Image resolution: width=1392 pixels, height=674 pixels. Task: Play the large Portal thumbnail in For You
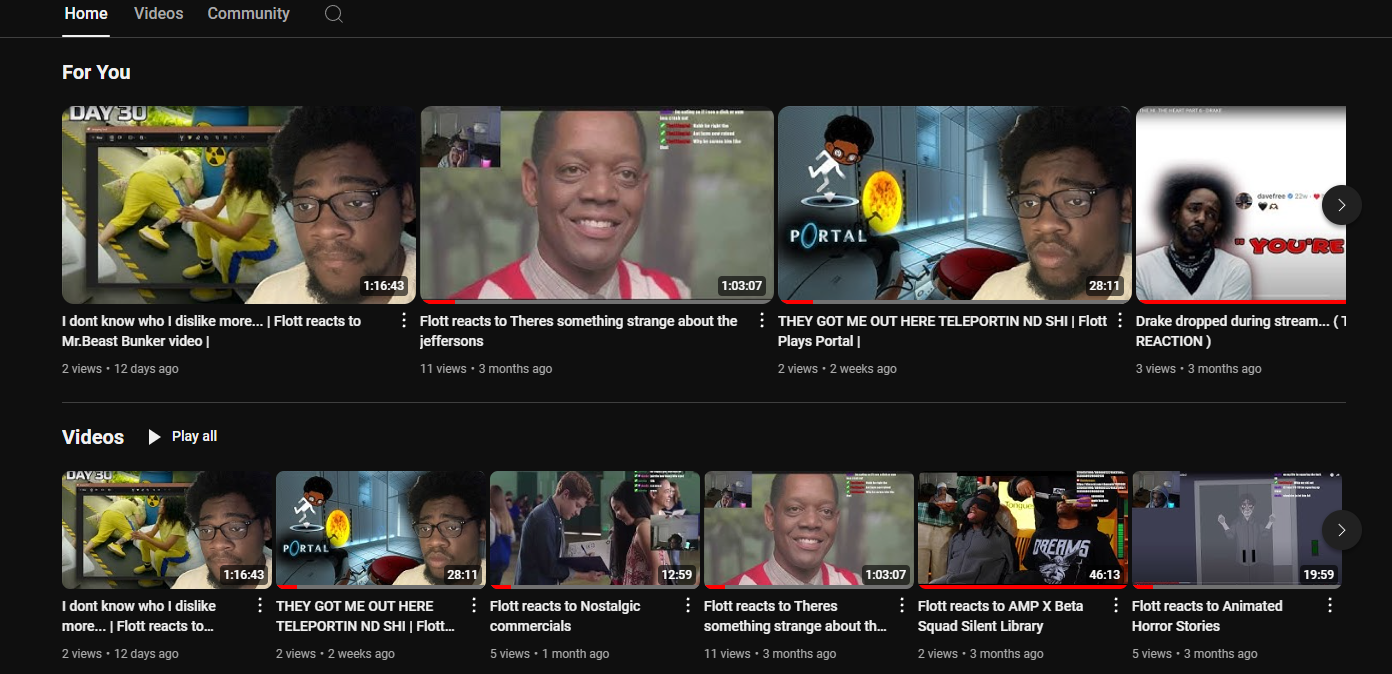click(x=955, y=205)
